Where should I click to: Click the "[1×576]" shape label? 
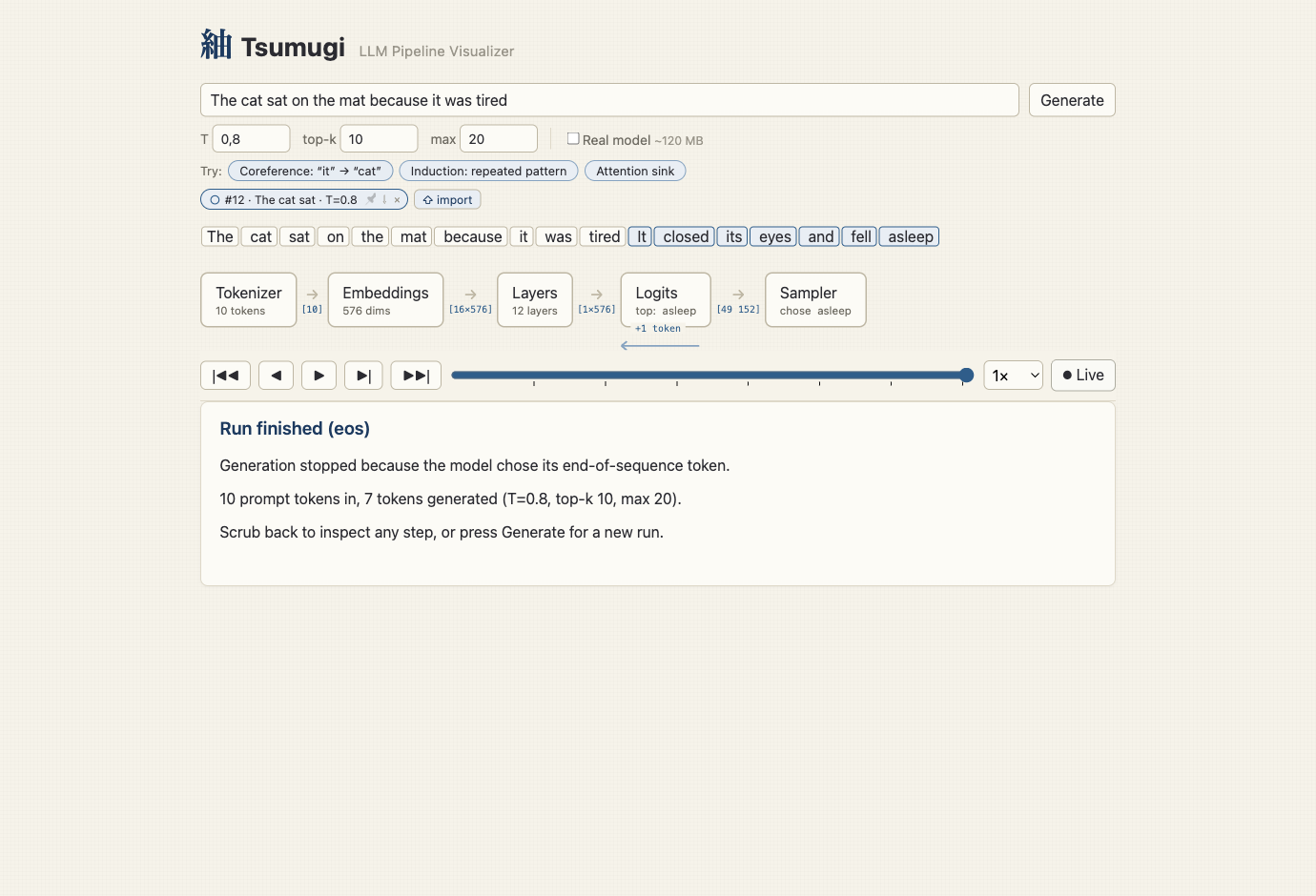click(x=597, y=310)
